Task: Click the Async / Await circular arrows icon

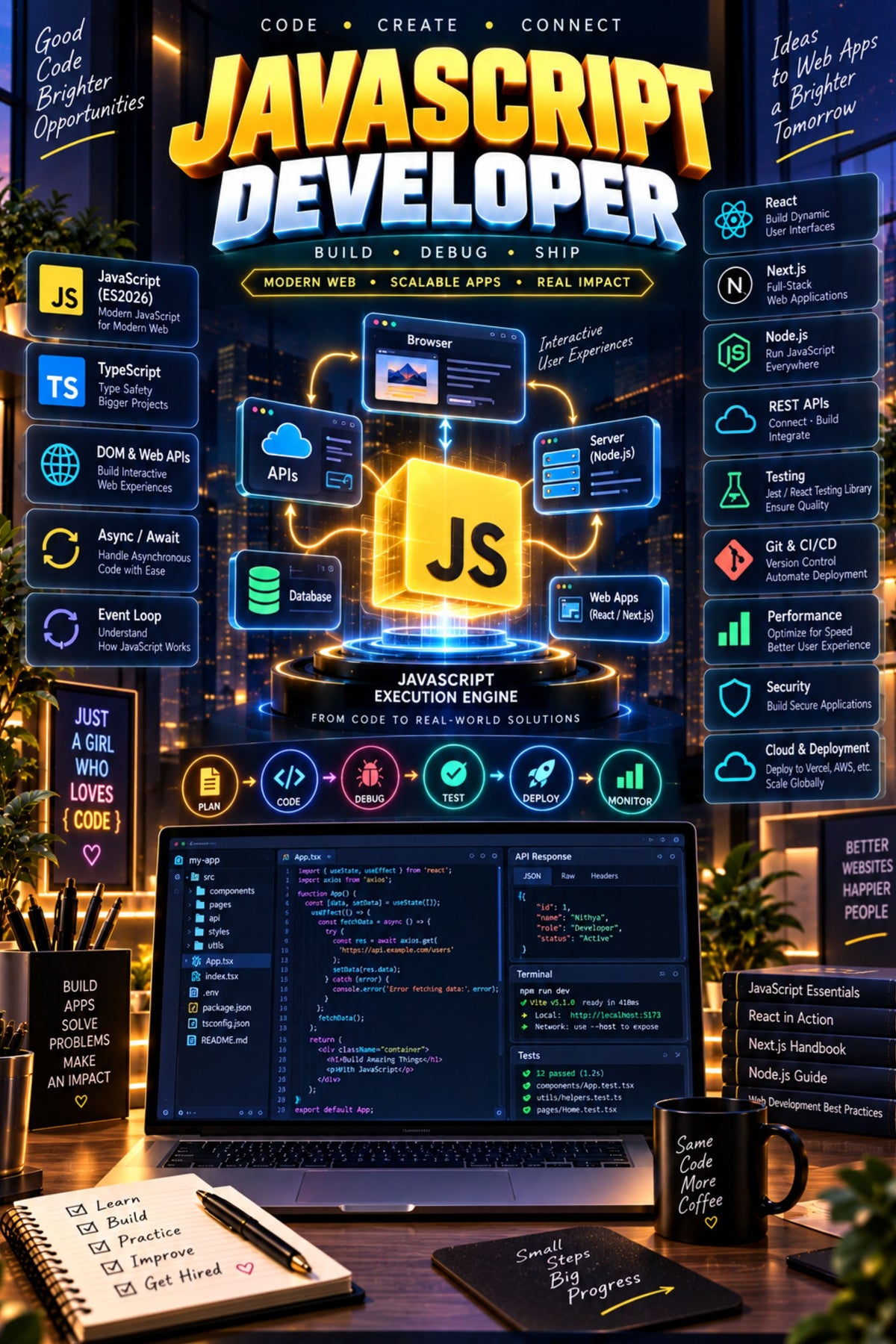Action: point(60,548)
